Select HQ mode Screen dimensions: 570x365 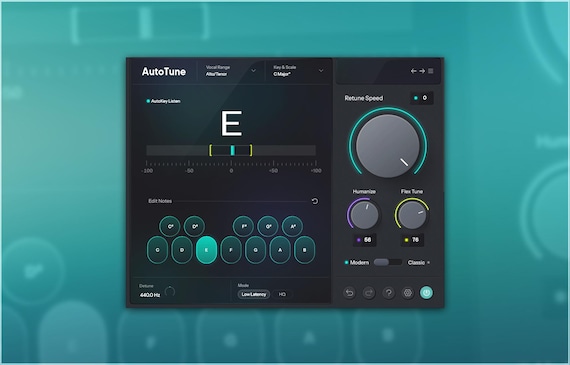tap(282, 294)
